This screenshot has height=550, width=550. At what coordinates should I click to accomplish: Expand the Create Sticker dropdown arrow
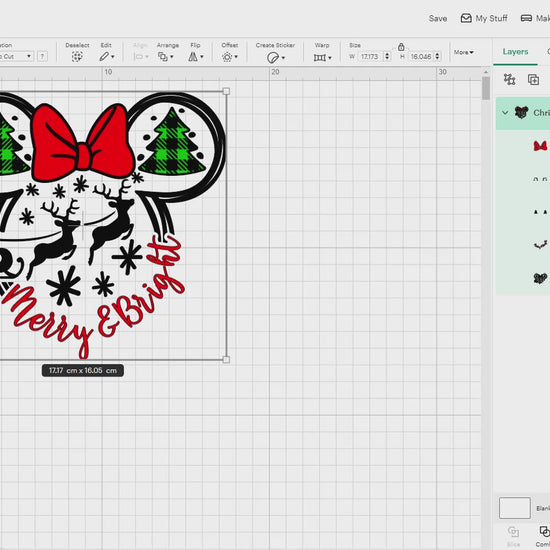coord(283,58)
